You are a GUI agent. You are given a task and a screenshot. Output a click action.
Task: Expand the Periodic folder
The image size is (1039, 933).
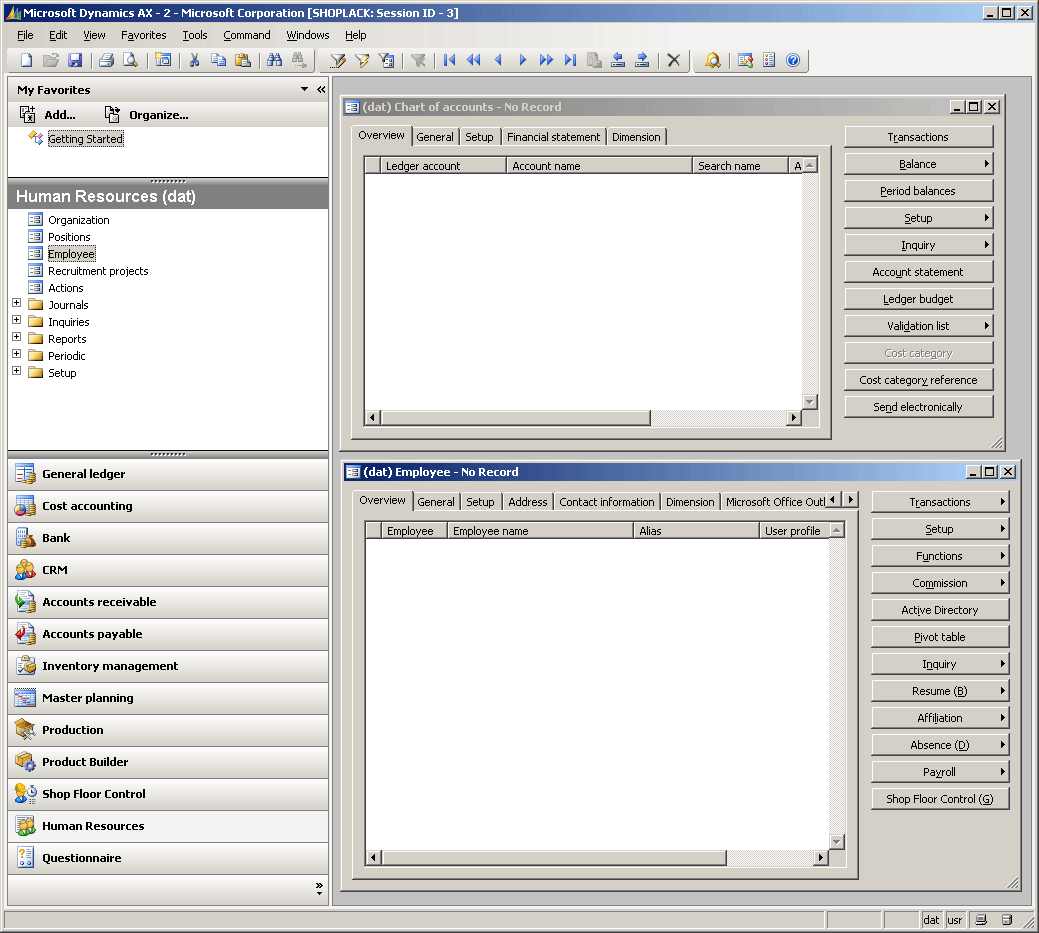click(17, 354)
